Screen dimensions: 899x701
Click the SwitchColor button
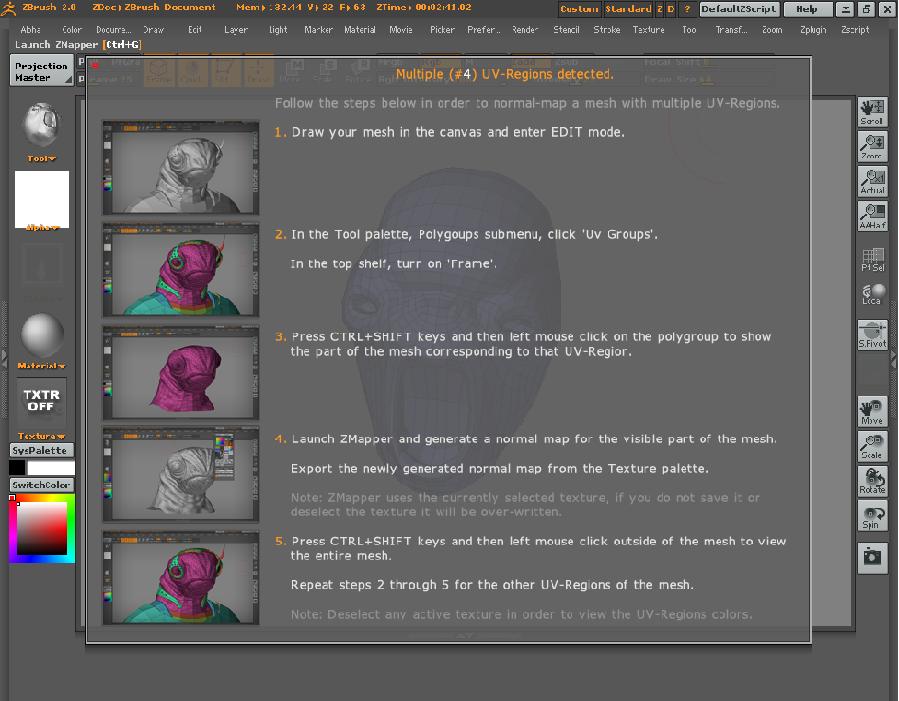coord(41,485)
